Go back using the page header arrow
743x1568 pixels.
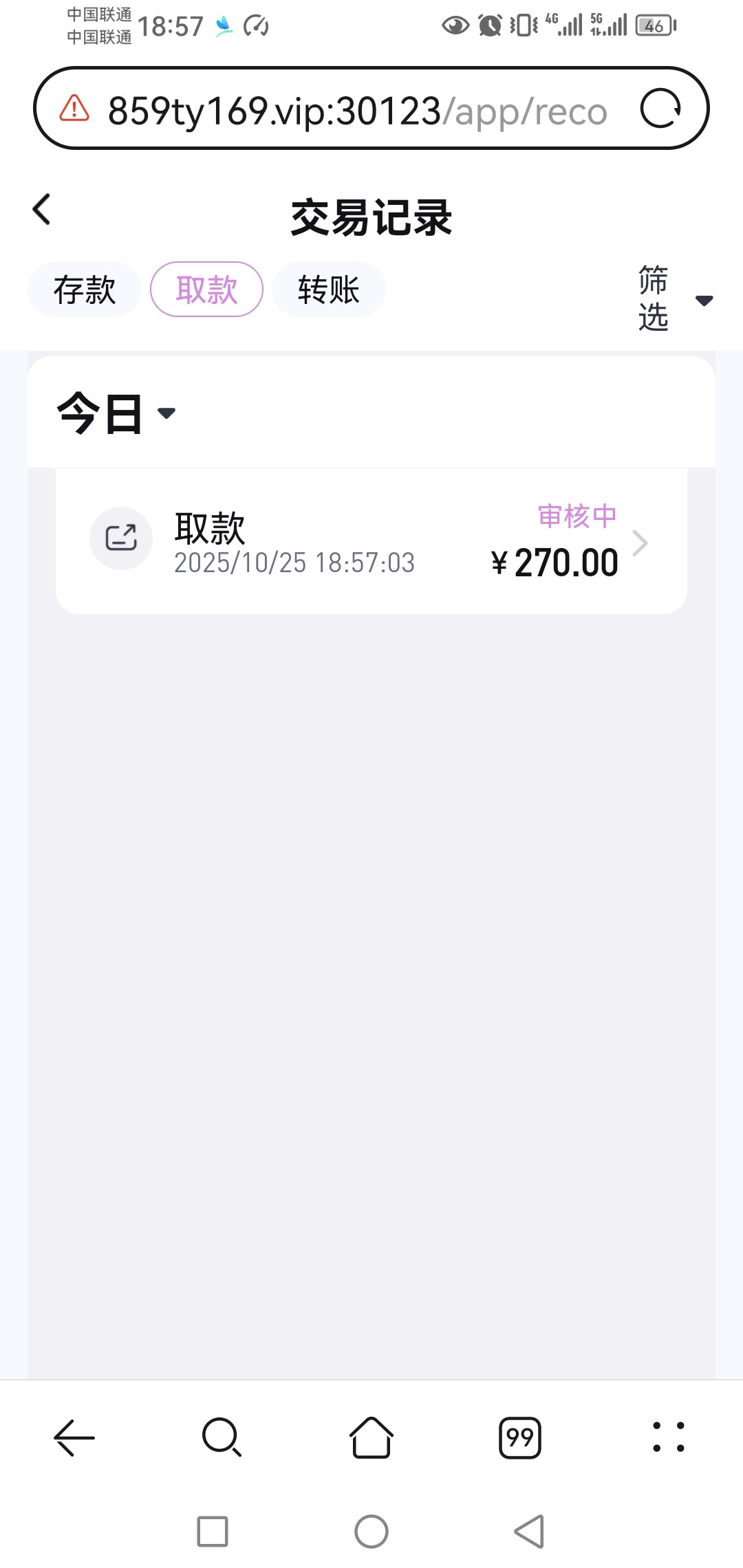[x=42, y=209]
